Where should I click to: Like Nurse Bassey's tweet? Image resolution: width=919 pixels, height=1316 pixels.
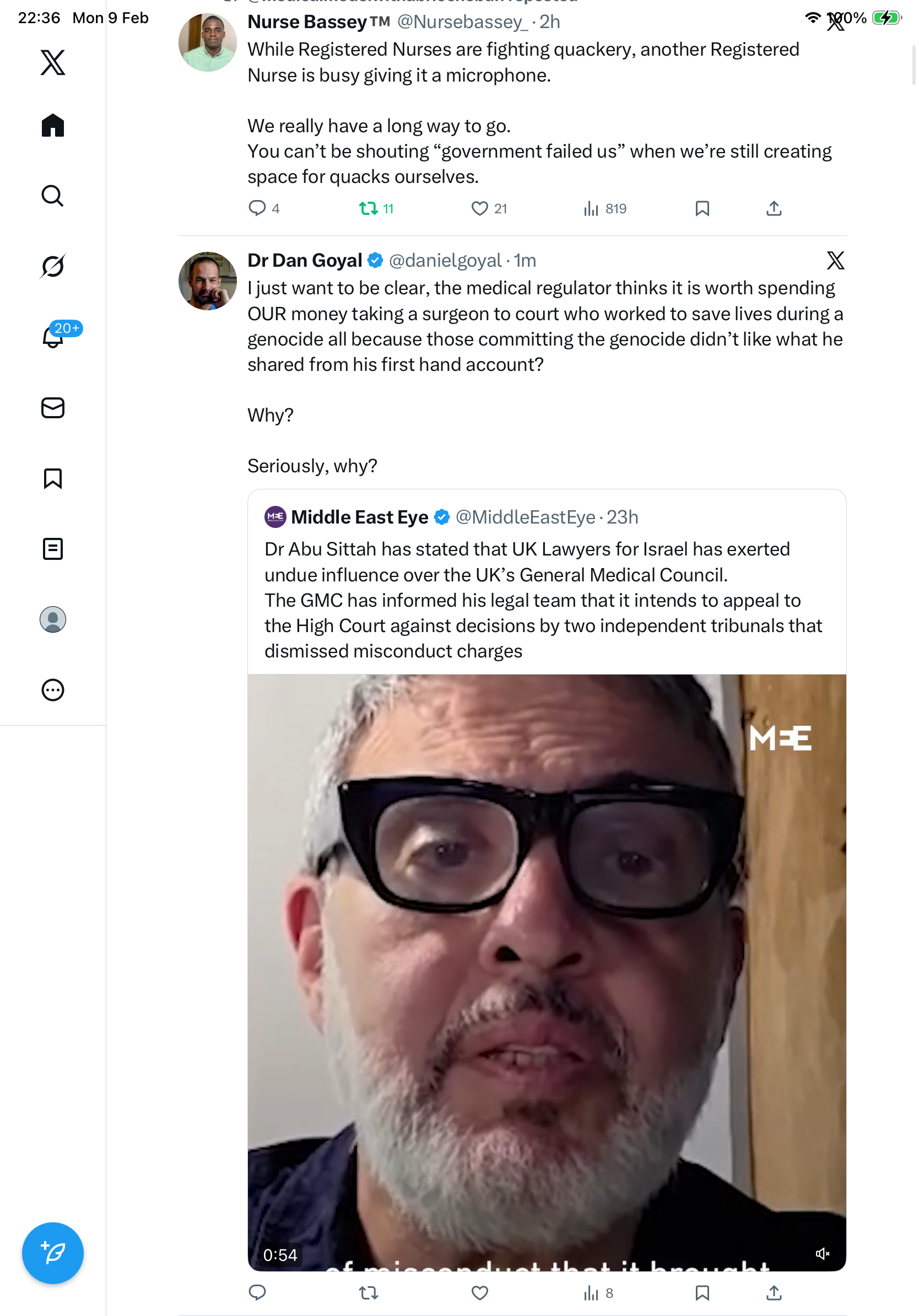coord(479,208)
